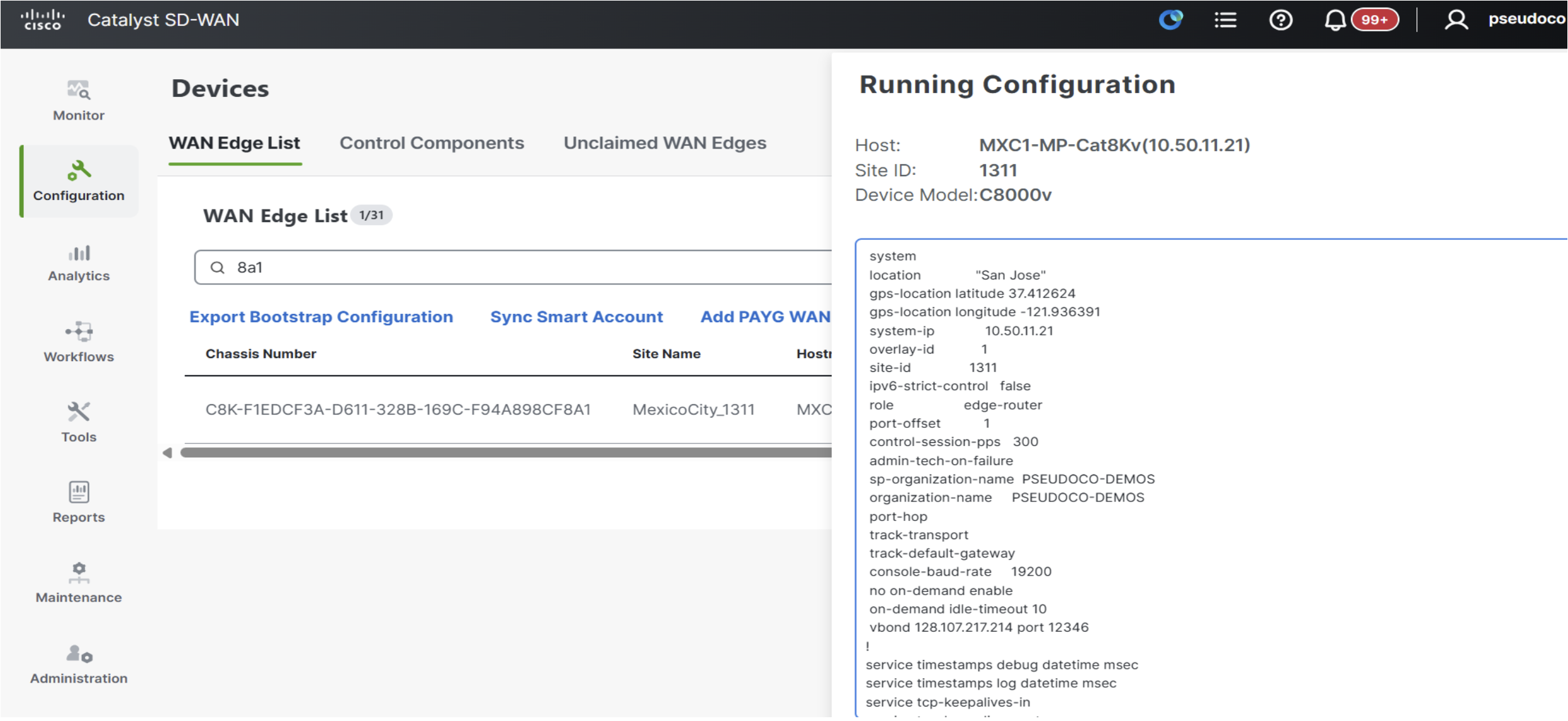Click the gps-location latitude config line
Viewport: 1568px width, 721px height.
pos(972,293)
